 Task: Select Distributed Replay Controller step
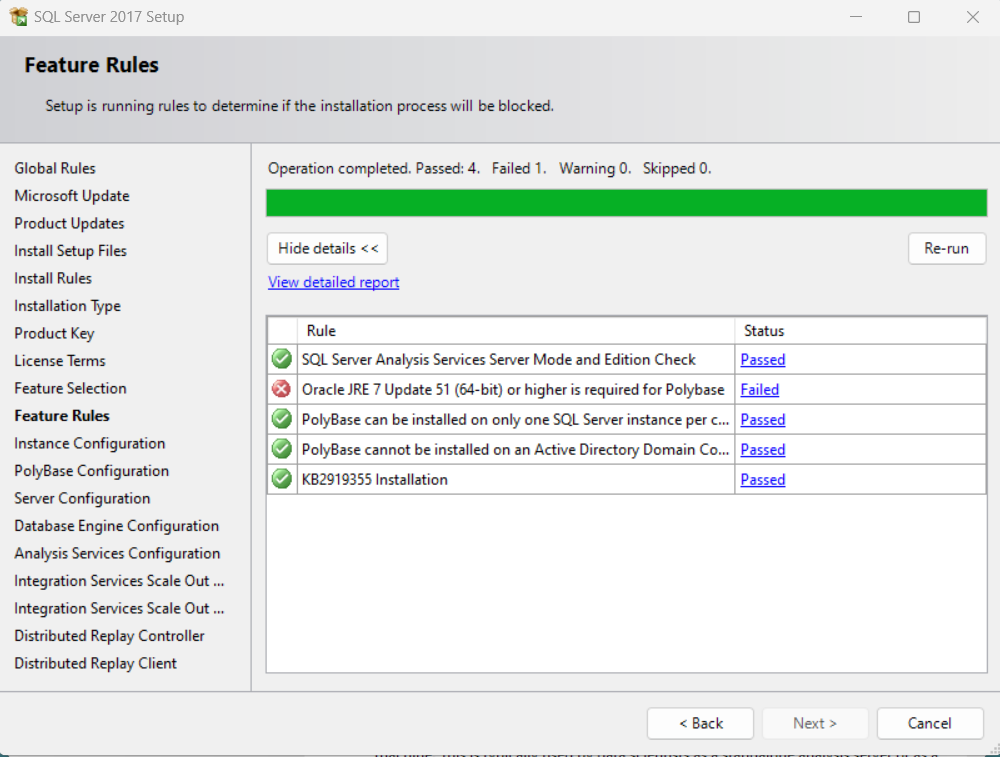110,636
